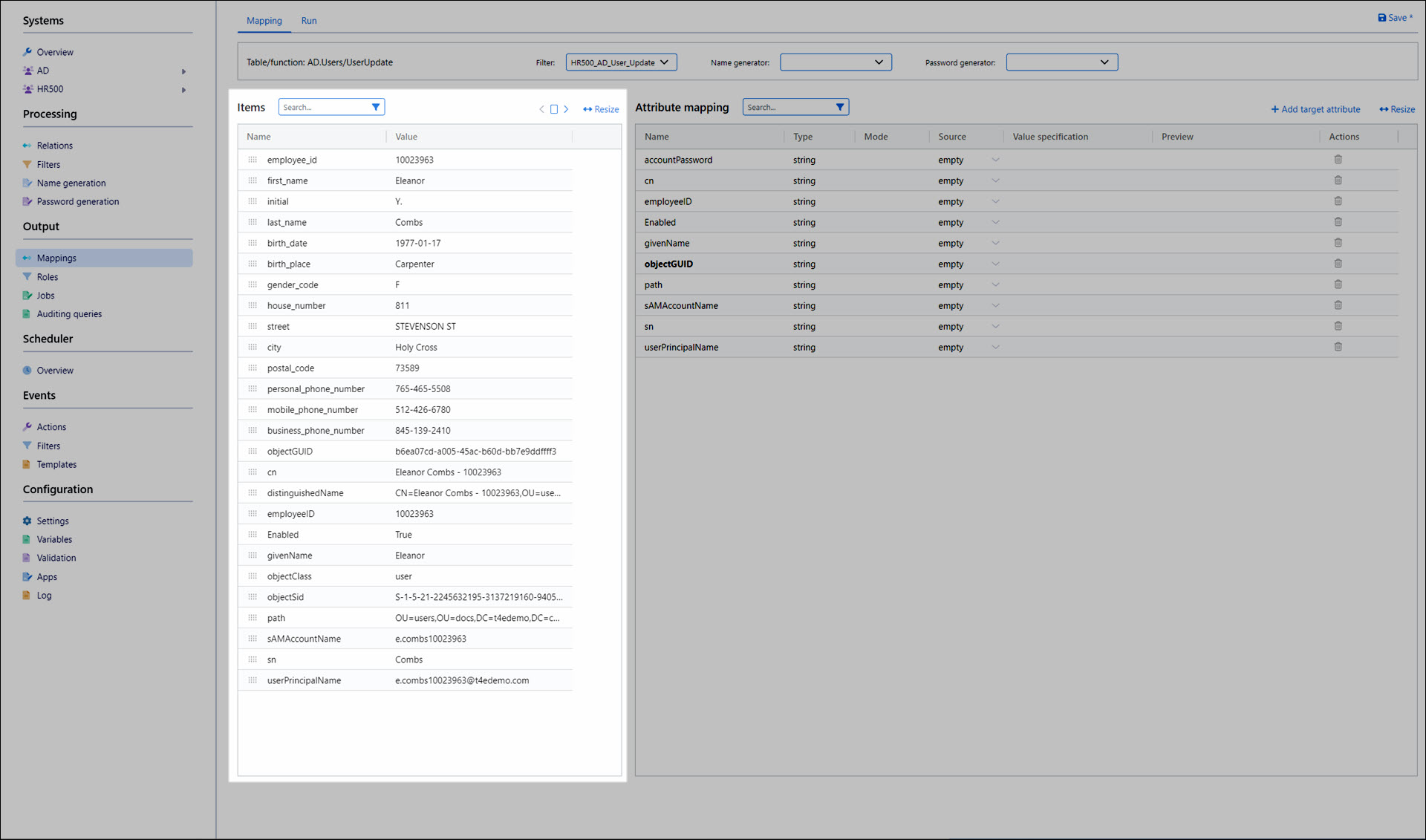The image size is (1426, 840).
Task: Open the Filter dropdown HR500_AD_User_Update
Action: (x=620, y=62)
